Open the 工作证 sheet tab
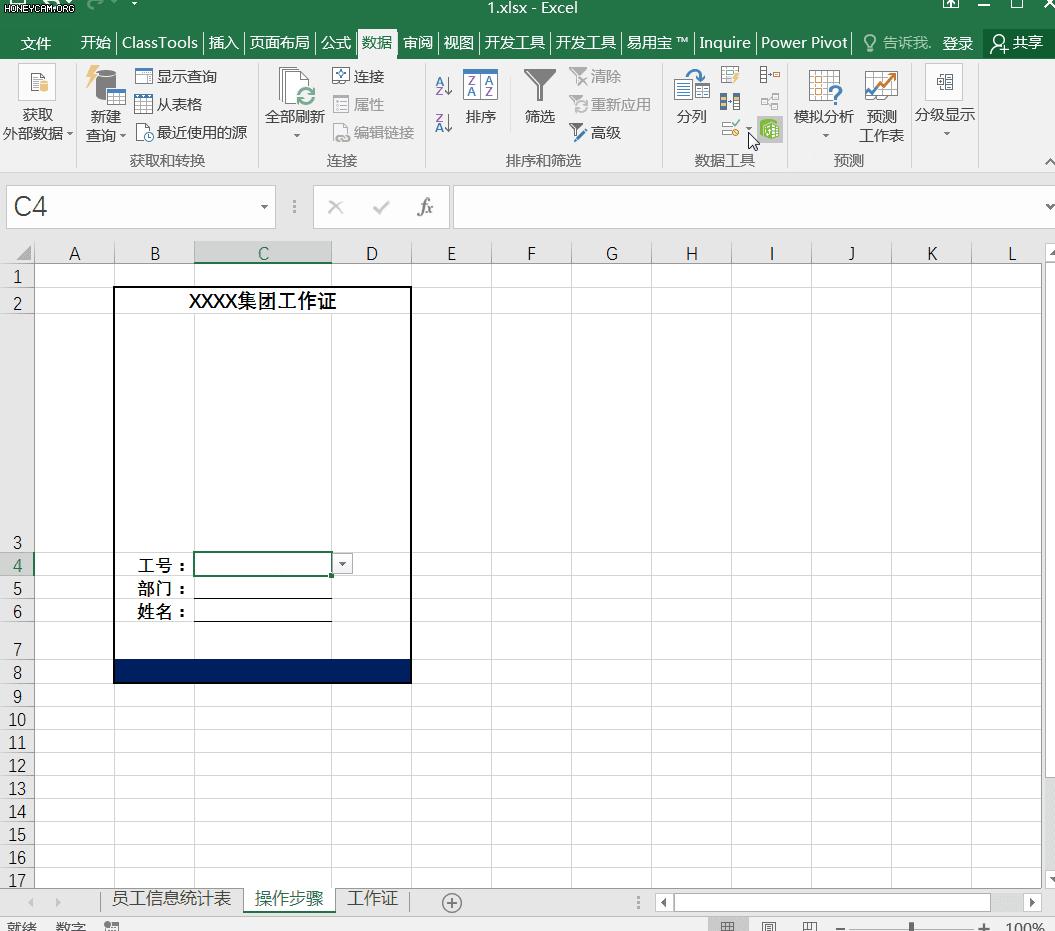 point(373,899)
